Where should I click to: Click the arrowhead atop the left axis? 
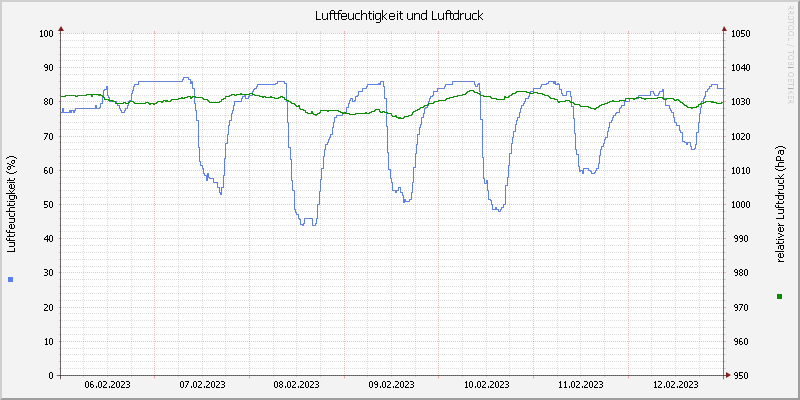point(61,29)
